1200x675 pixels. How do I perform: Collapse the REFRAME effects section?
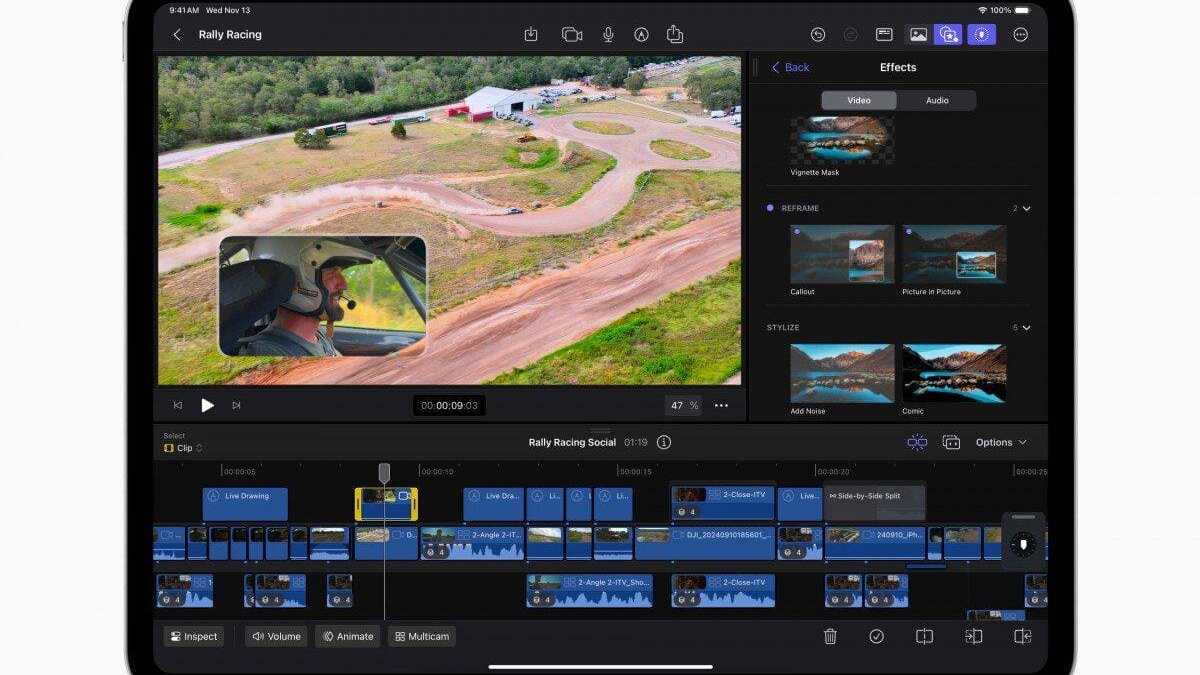[1026, 208]
